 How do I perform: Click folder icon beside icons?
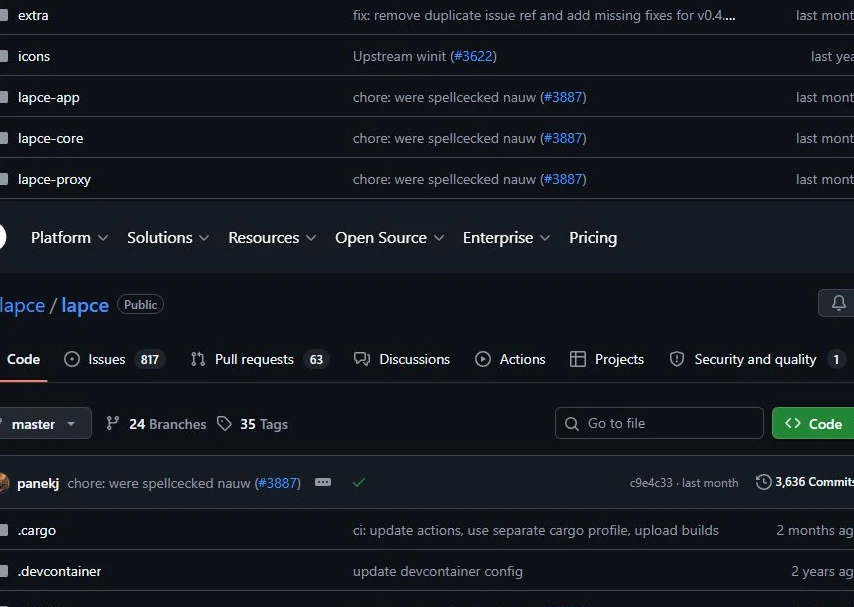pos(3,56)
